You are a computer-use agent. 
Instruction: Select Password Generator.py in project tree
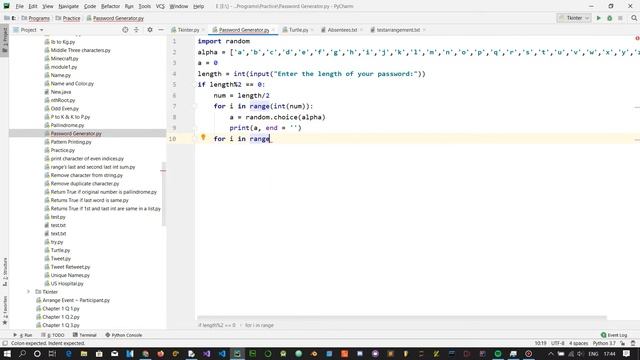click(76, 133)
